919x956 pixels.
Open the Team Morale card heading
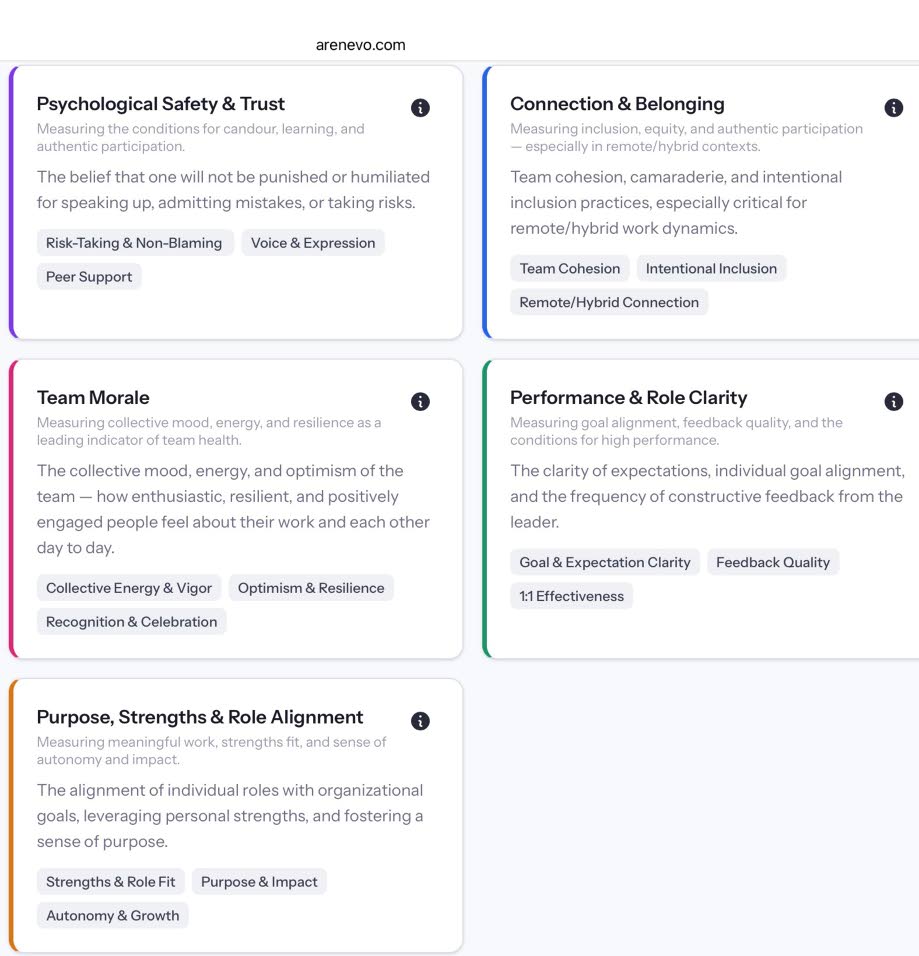point(93,398)
